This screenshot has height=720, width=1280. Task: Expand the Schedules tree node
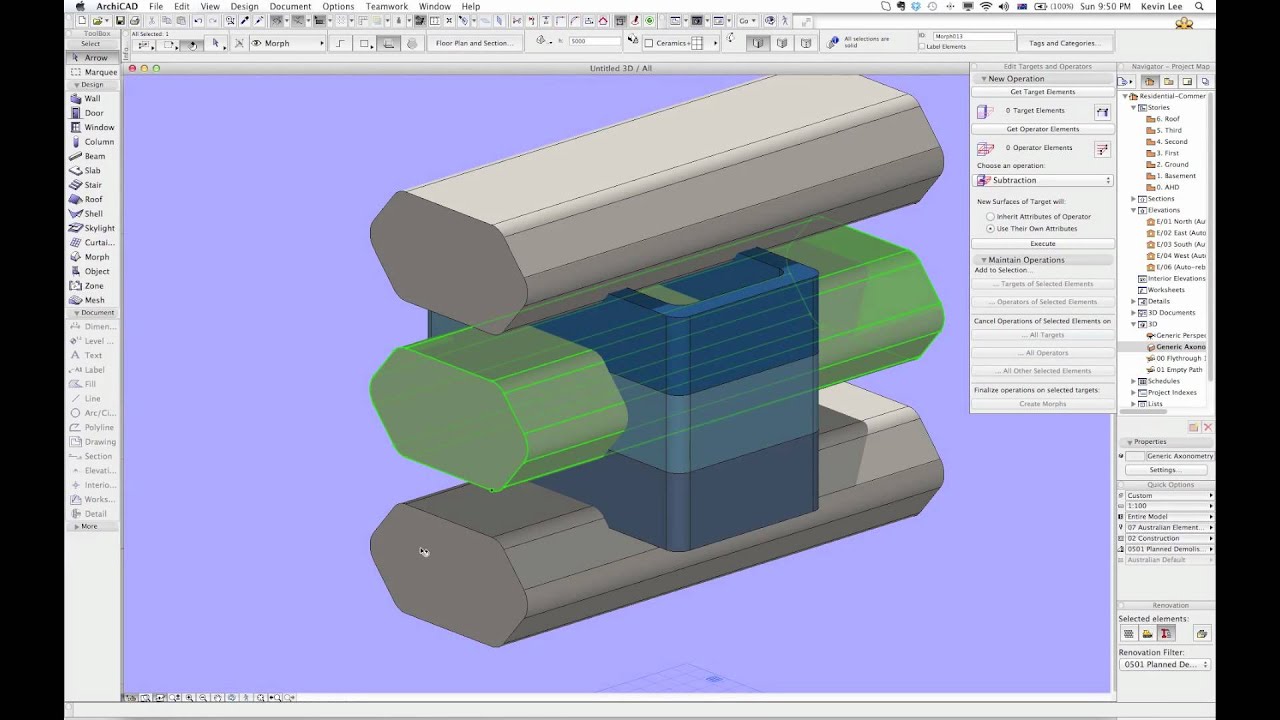(x=1134, y=381)
